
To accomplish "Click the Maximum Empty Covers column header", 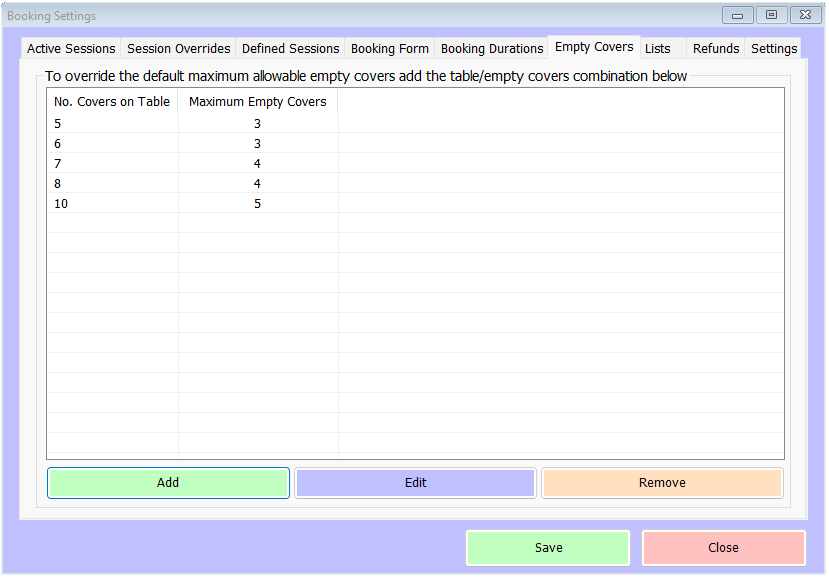I will (258, 101).
